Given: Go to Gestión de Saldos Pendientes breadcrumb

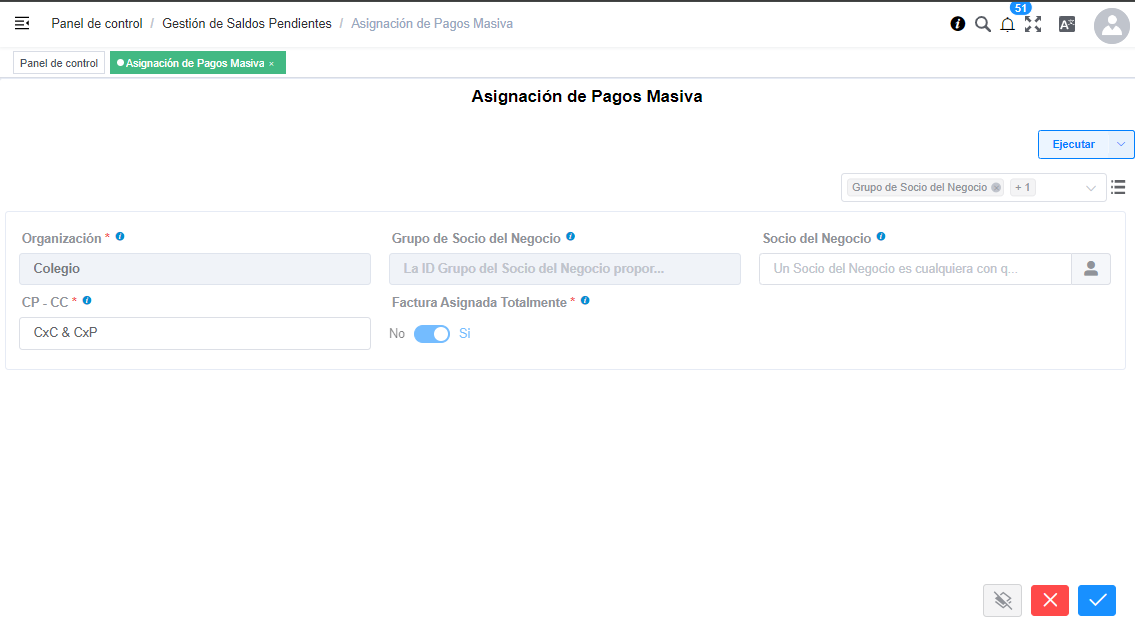Looking at the screenshot, I should [247, 24].
